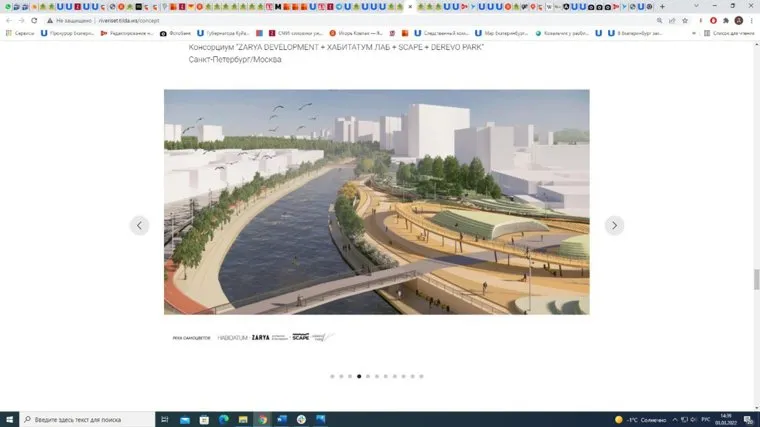
Task: Click the river park concept rendering image
Action: pos(376,202)
